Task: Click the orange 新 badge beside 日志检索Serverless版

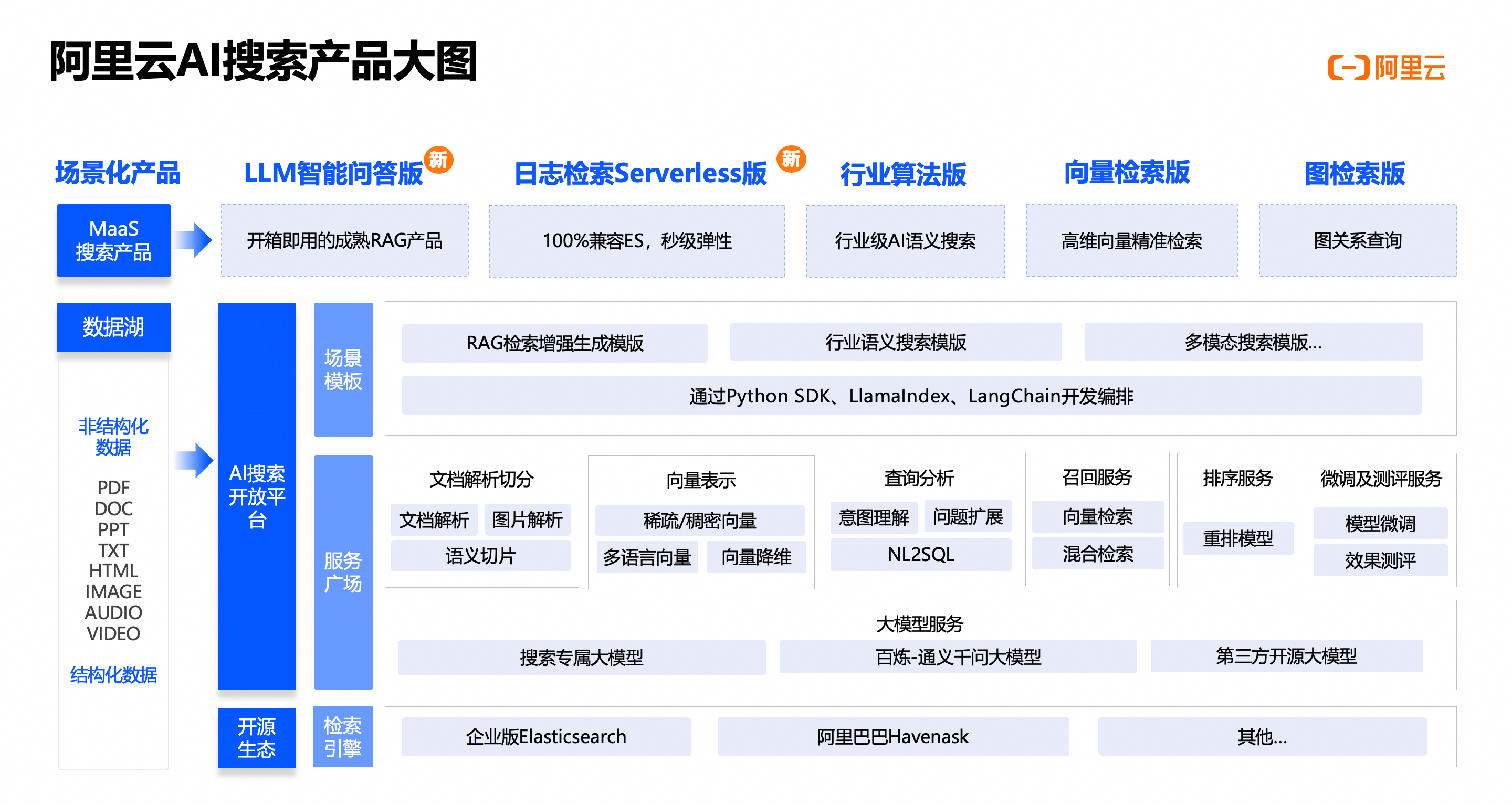Action: click(x=791, y=158)
